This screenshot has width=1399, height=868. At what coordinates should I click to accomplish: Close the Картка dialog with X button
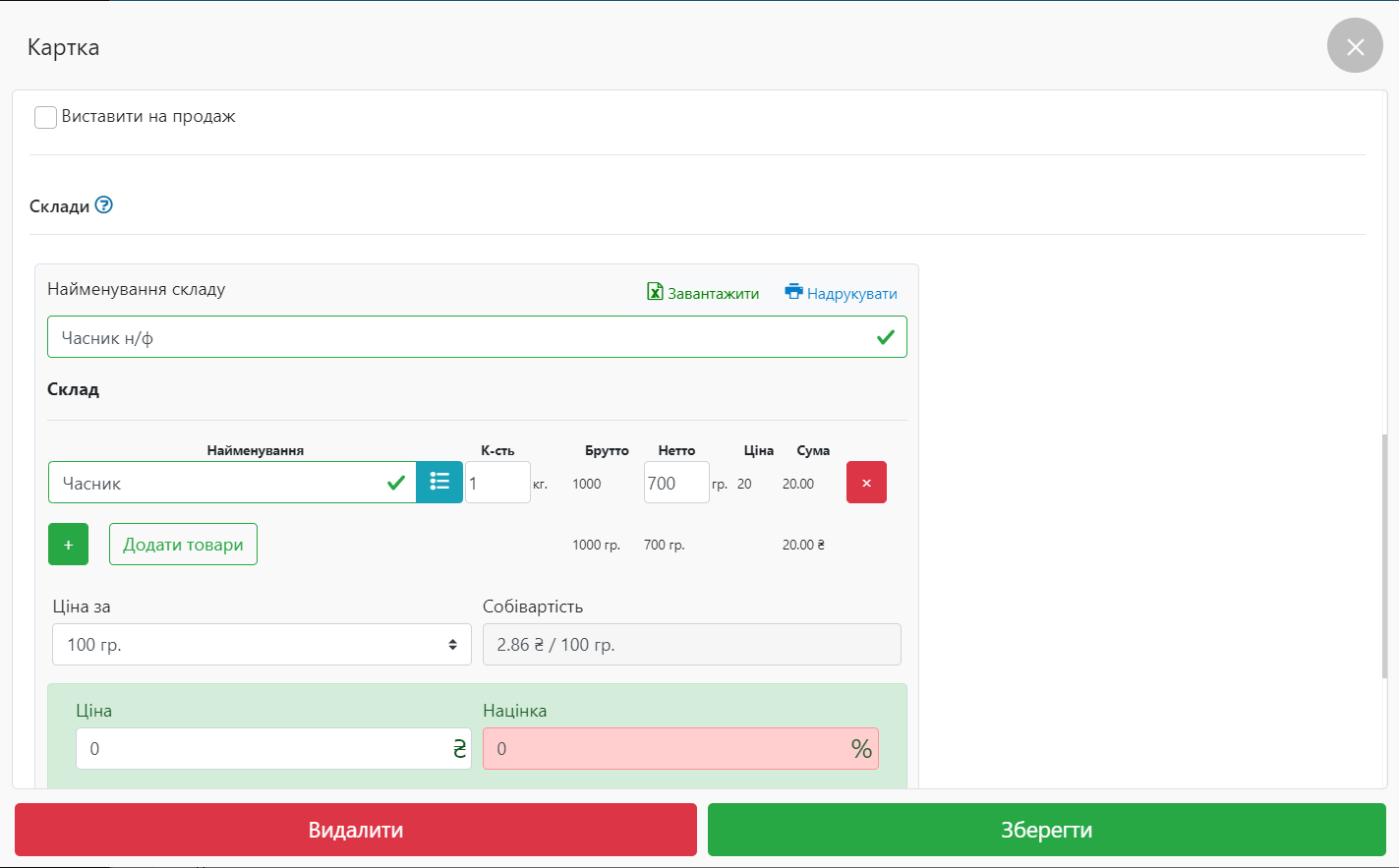(x=1355, y=46)
